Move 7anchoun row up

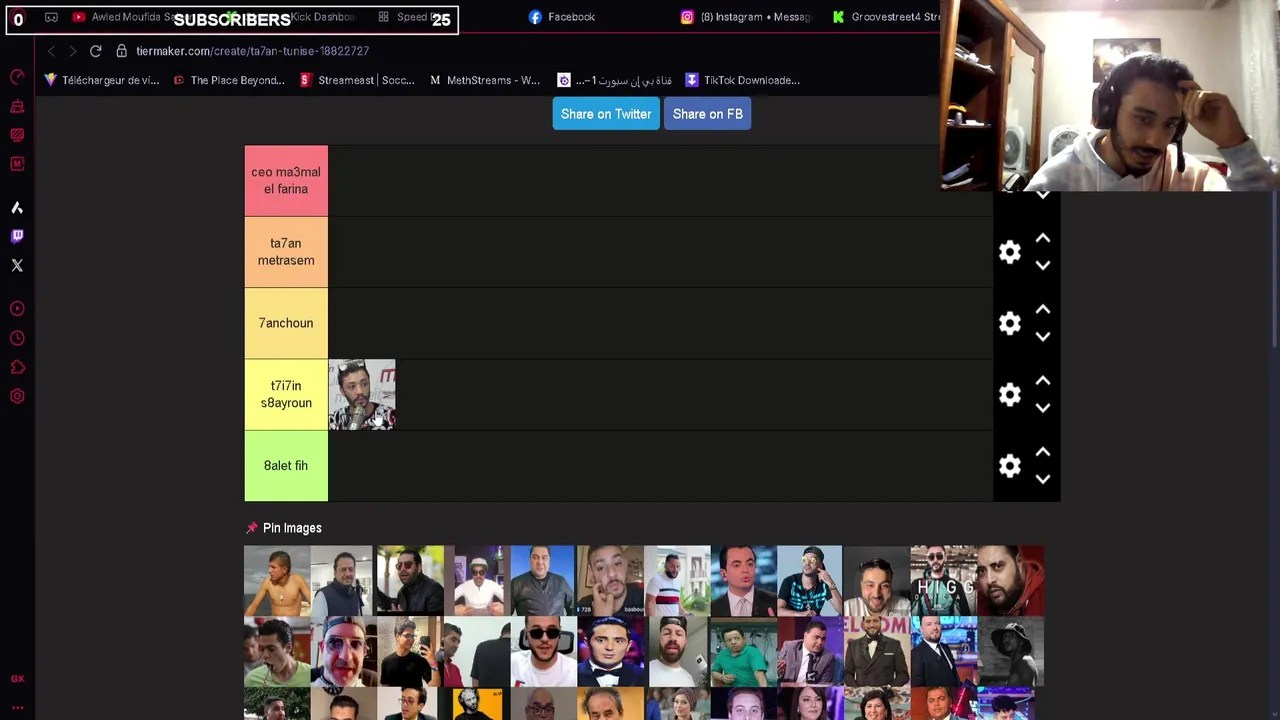(1043, 309)
